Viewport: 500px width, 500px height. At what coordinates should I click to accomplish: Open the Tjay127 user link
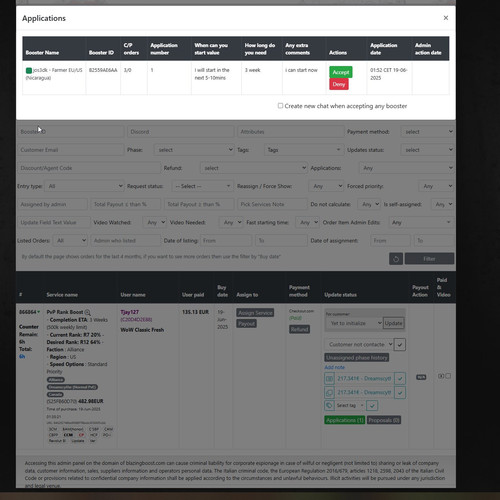(130, 312)
